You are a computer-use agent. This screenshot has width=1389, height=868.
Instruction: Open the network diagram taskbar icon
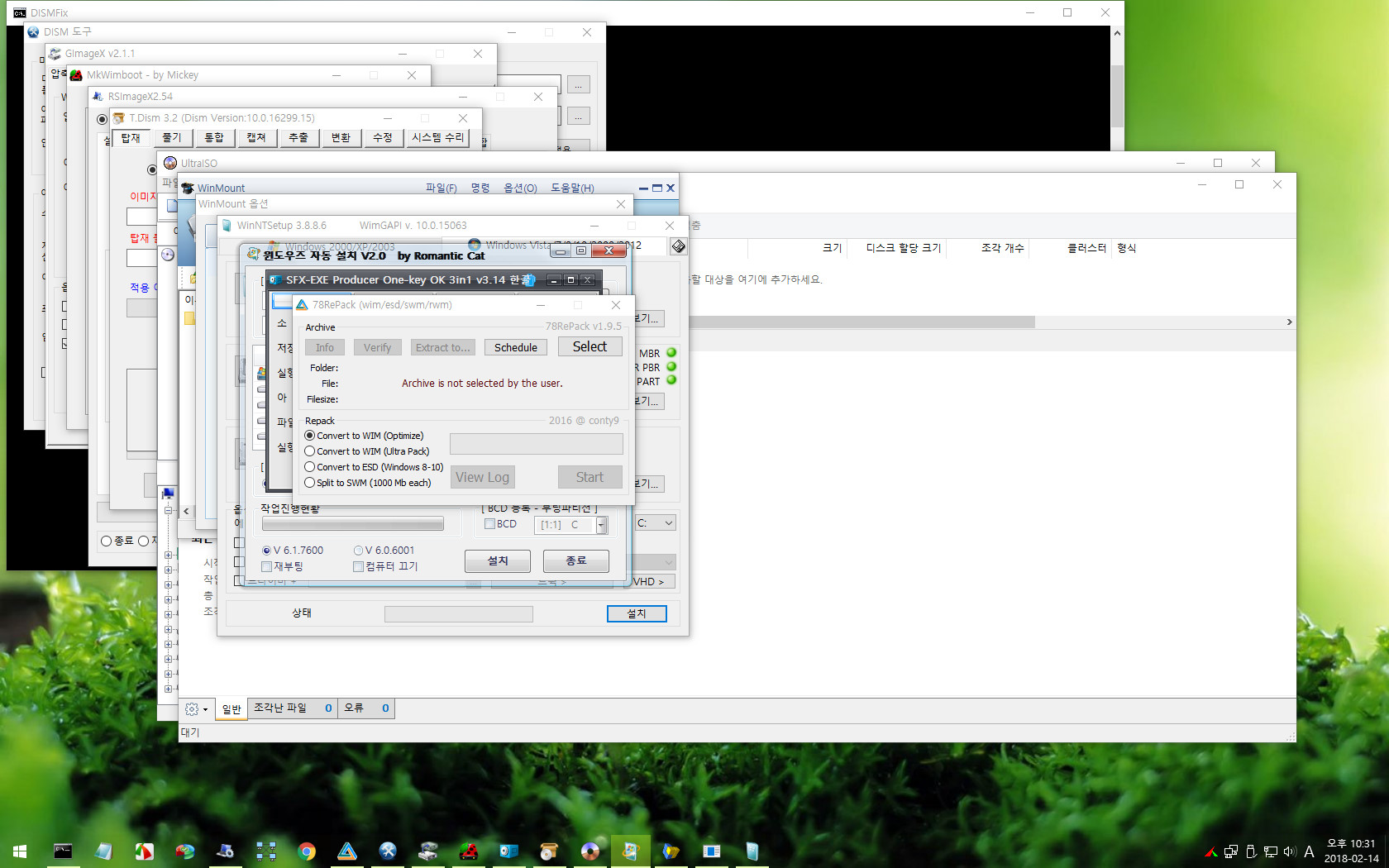click(x=266, y=851)
